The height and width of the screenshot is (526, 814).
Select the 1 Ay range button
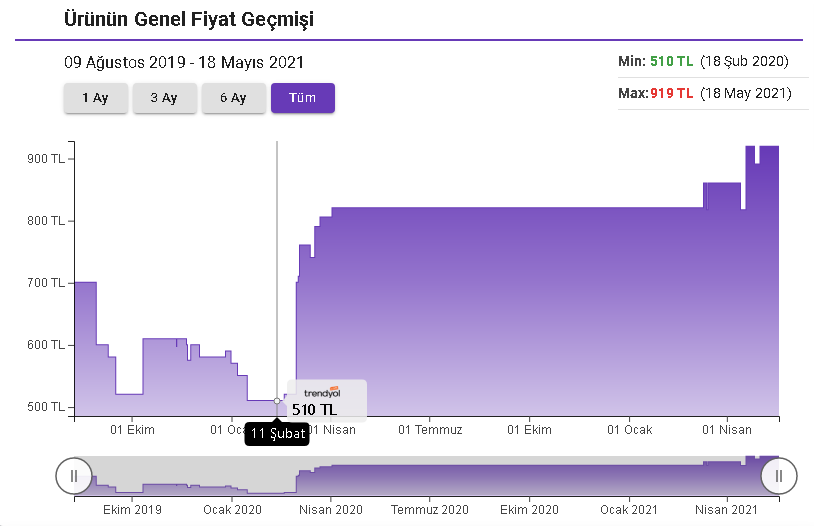pyautogui.click(x=95, y=98)
